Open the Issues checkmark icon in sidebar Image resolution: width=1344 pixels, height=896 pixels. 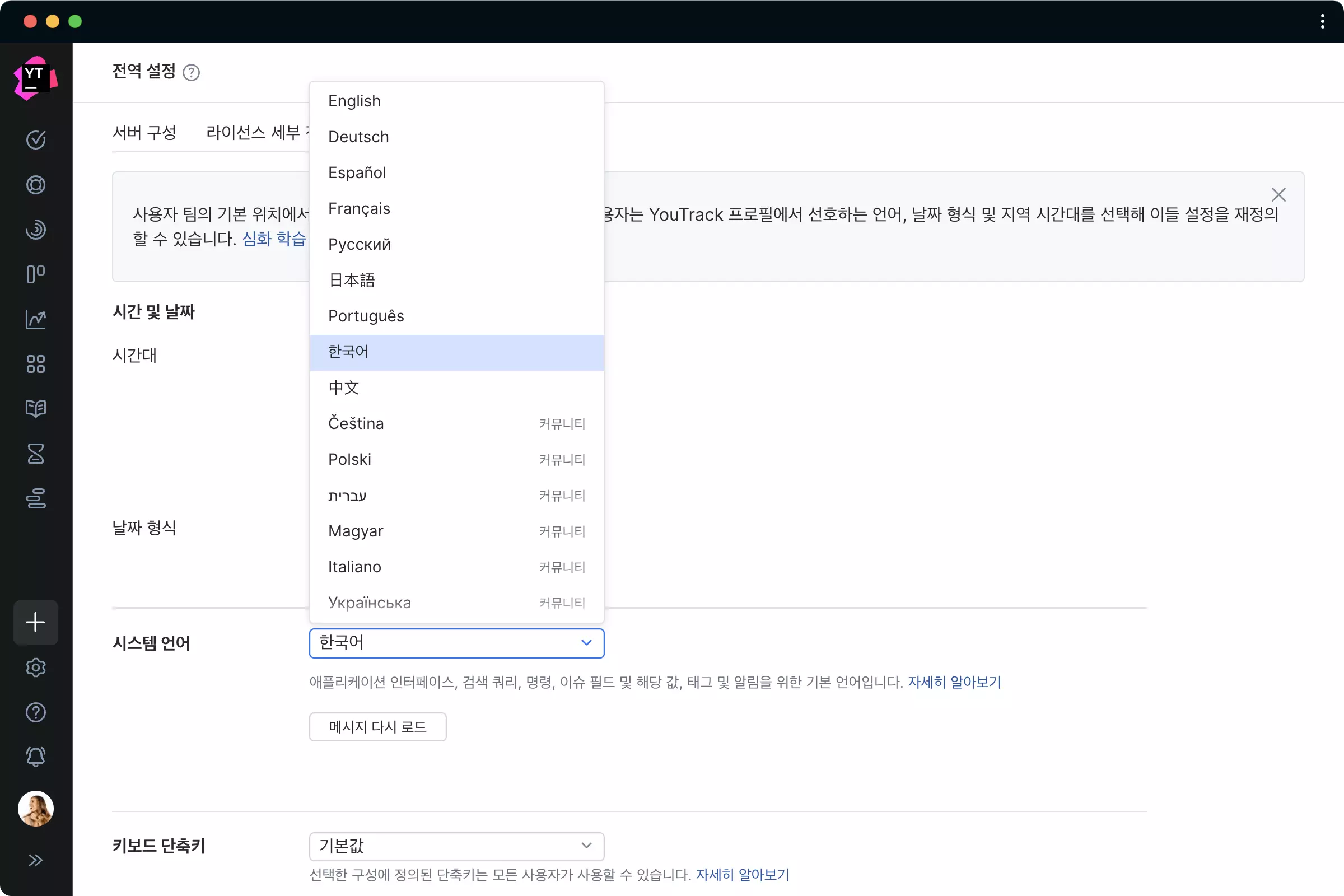35,140
